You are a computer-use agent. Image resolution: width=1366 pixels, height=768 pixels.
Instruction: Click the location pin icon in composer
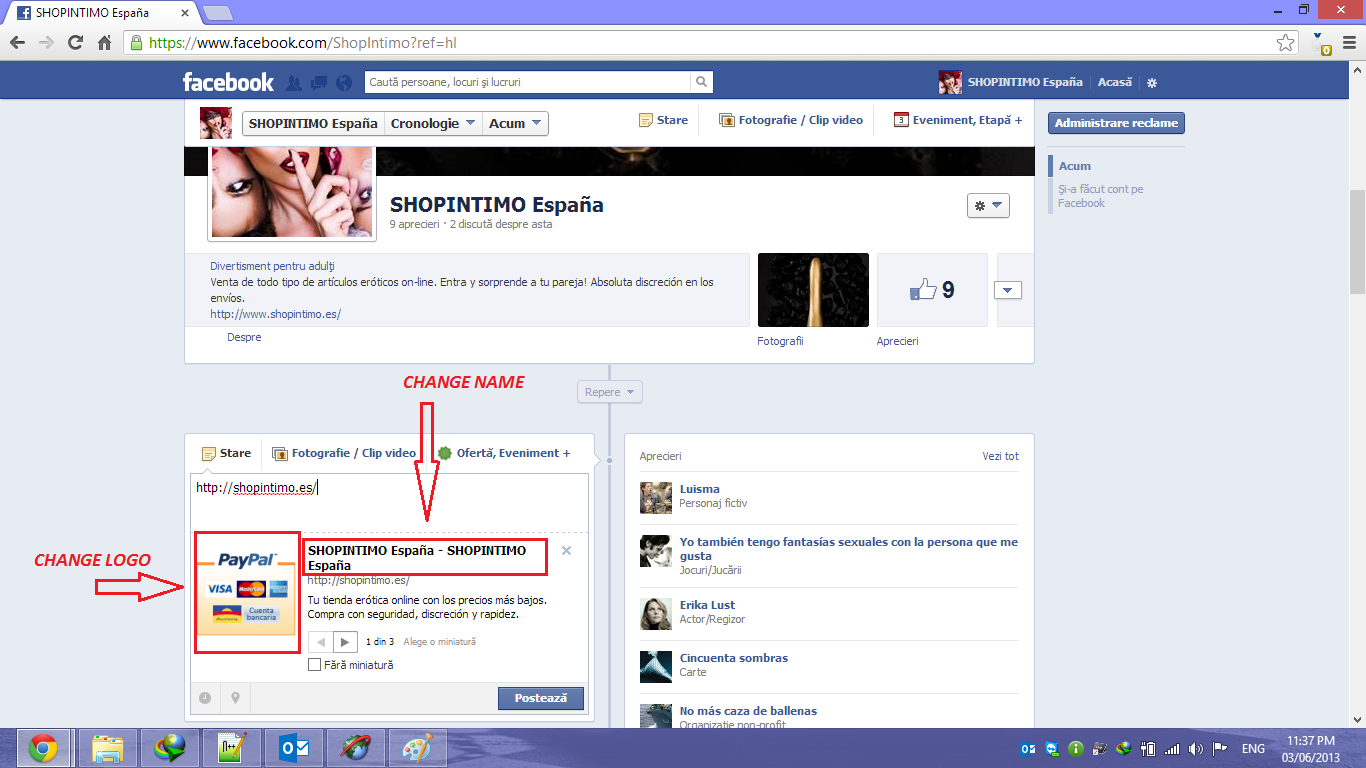click(x=236, y=697)
